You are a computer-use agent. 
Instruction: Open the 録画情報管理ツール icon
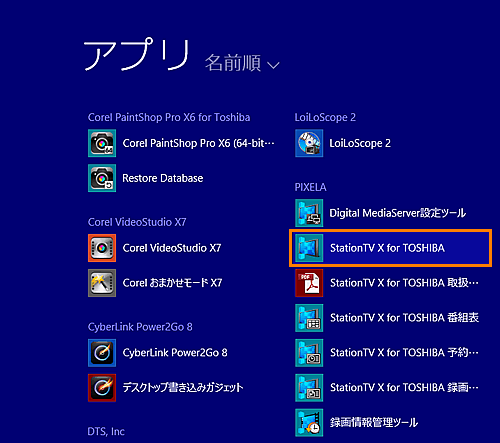click(309, 423)
